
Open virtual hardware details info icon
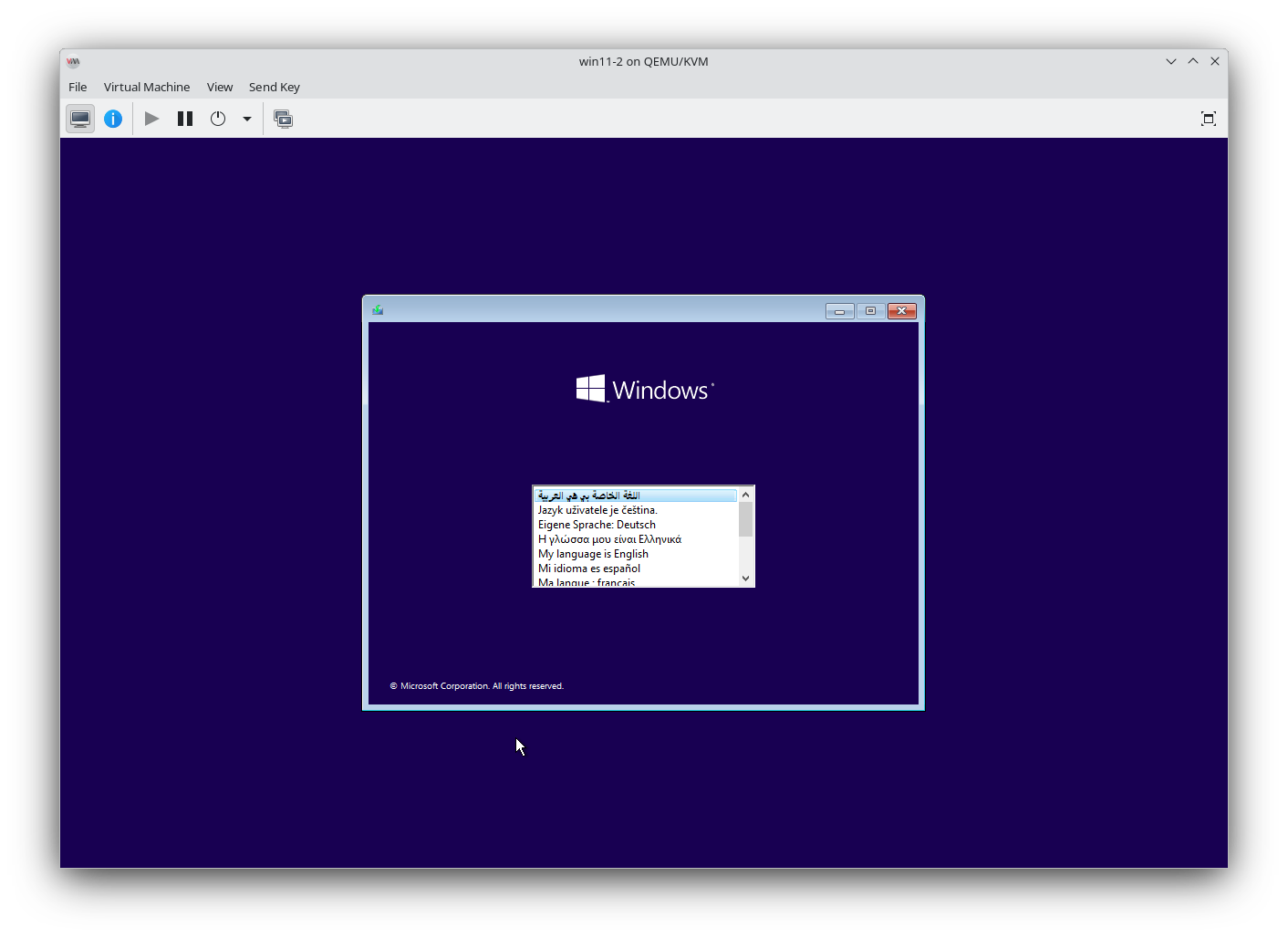(x=113, y=119)
